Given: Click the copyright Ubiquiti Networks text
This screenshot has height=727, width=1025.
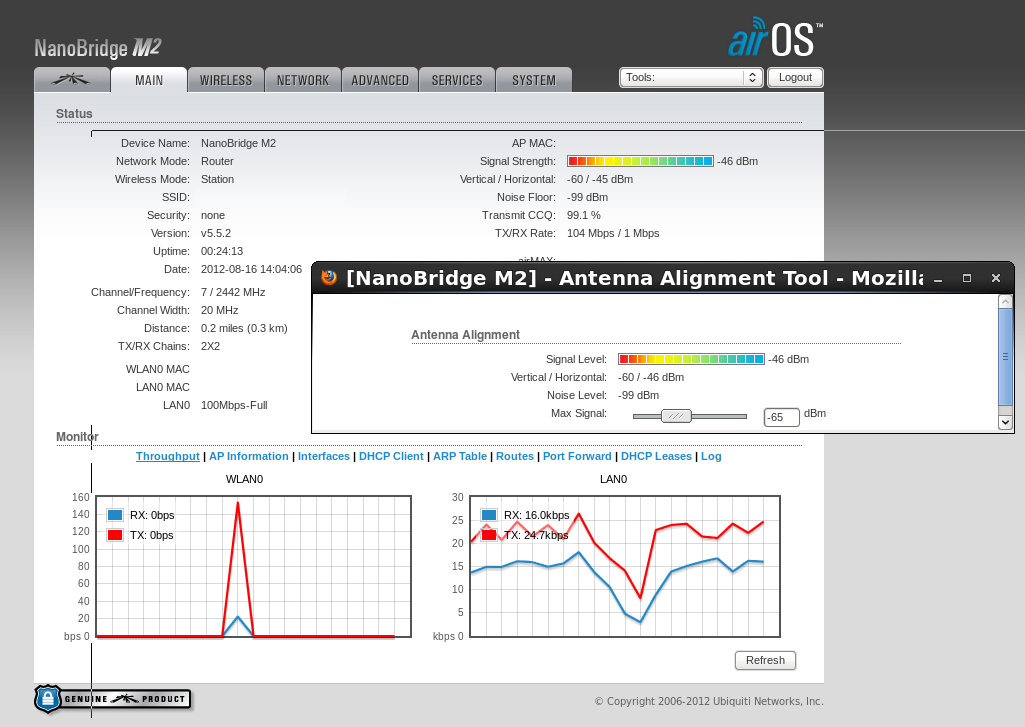Looking at the screenshot, I should (x=709, y=701).
